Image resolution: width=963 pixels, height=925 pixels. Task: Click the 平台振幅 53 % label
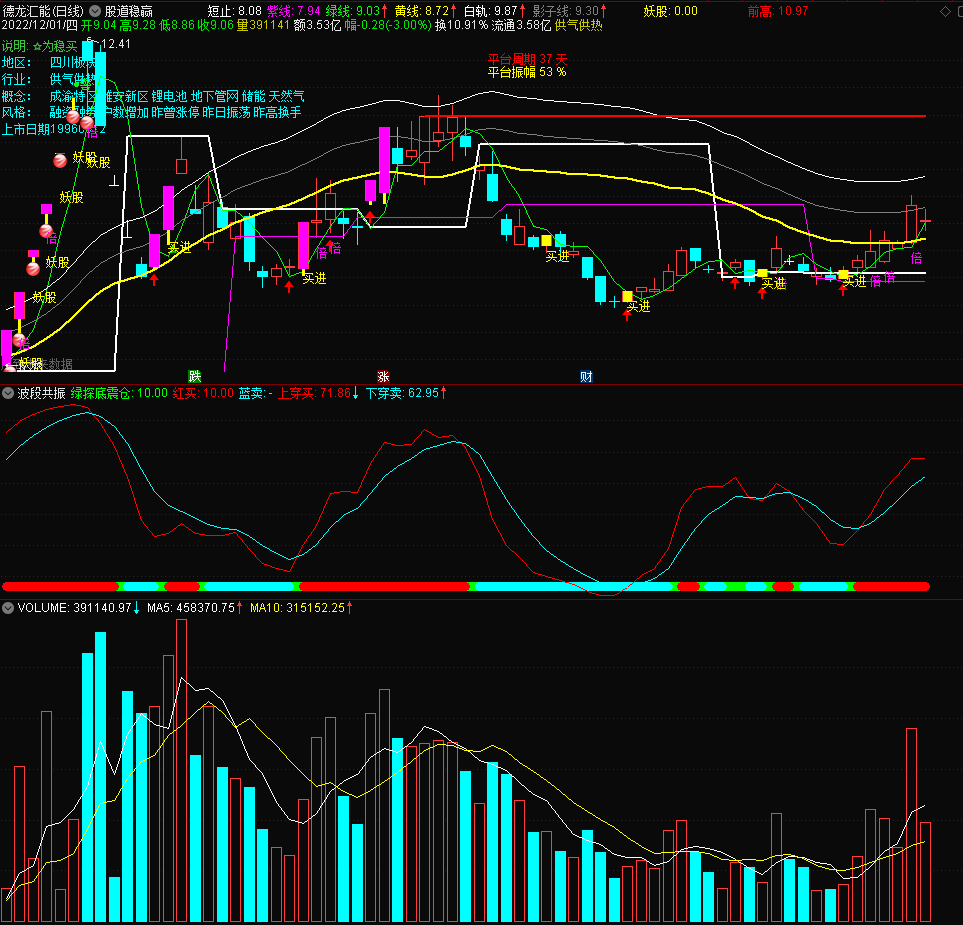click(527, 72)
